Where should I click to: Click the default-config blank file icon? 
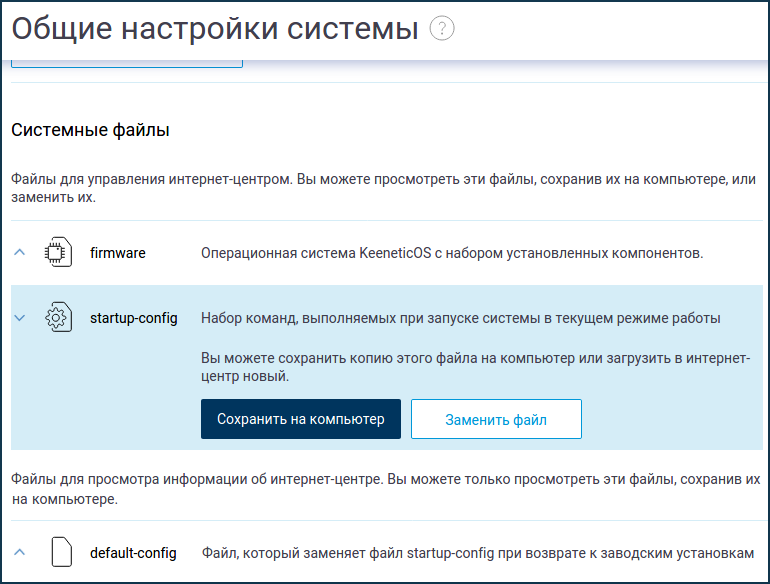point(61,552)
